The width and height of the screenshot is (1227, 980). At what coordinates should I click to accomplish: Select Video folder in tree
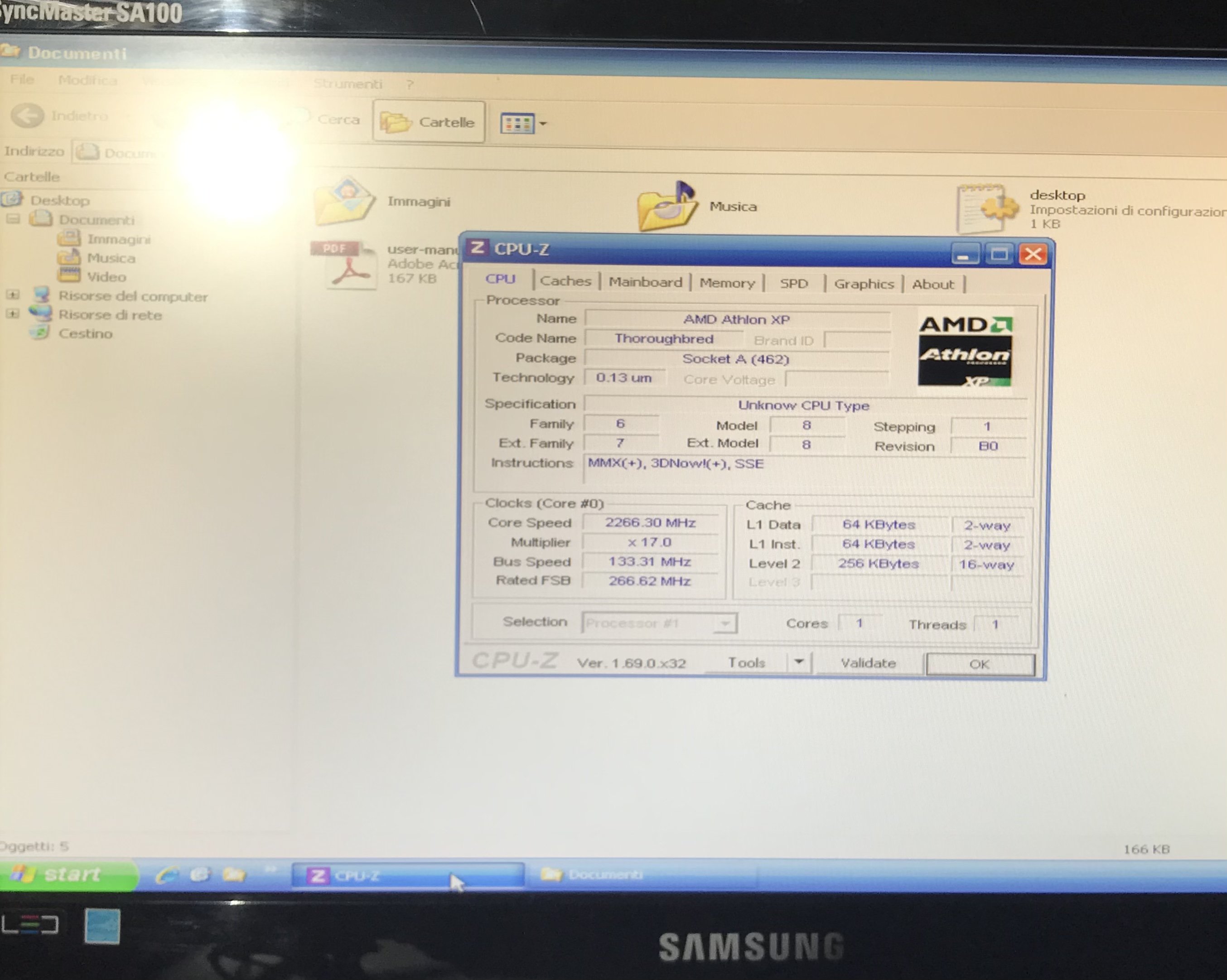tap(106, 277)
